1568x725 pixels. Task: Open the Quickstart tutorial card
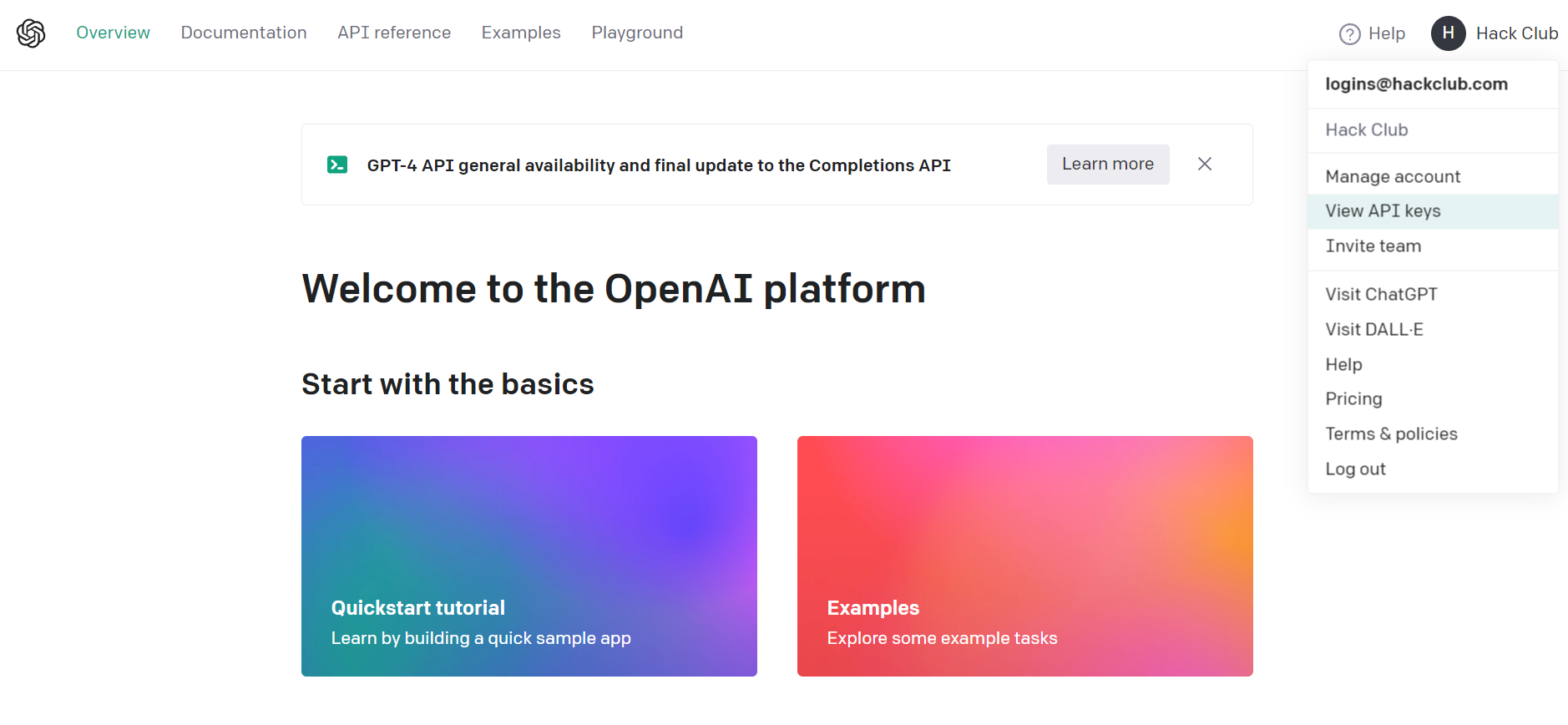(529, 556)
